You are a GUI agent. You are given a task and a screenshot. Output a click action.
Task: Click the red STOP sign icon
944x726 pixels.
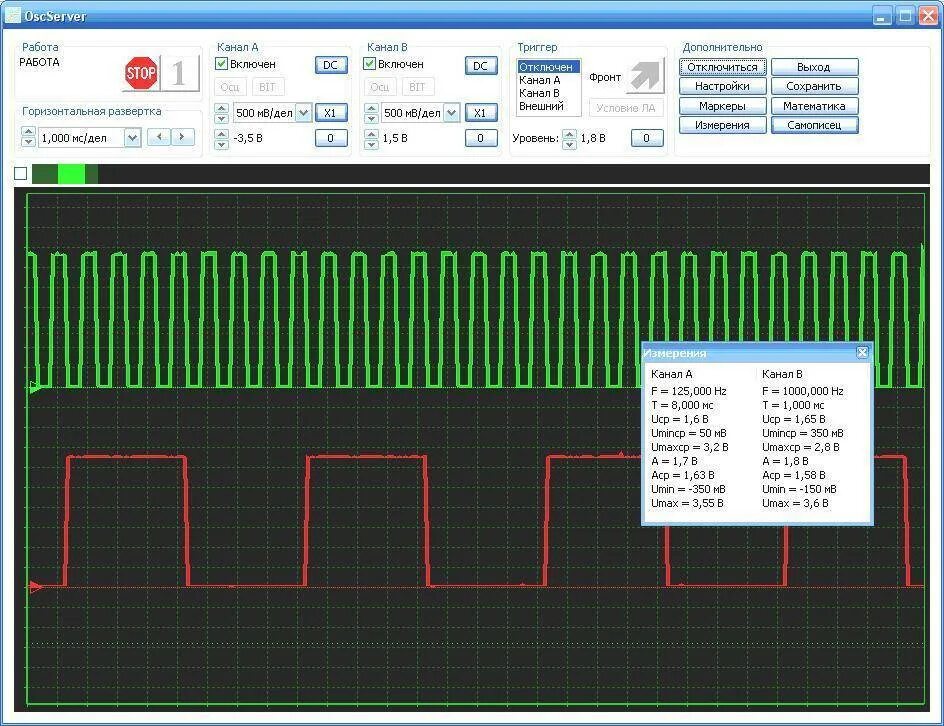click(x=141, y=73)
